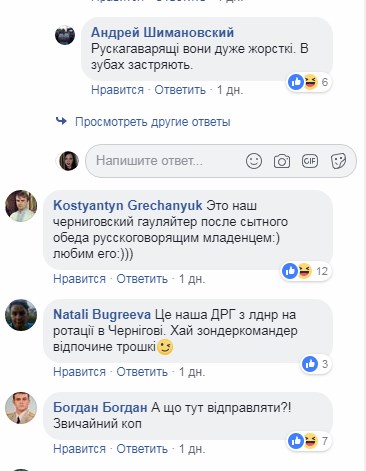View likes on Natali Bugreeva's comment
The width and height of the screenshot is (366, 471).
coord(316,364)
